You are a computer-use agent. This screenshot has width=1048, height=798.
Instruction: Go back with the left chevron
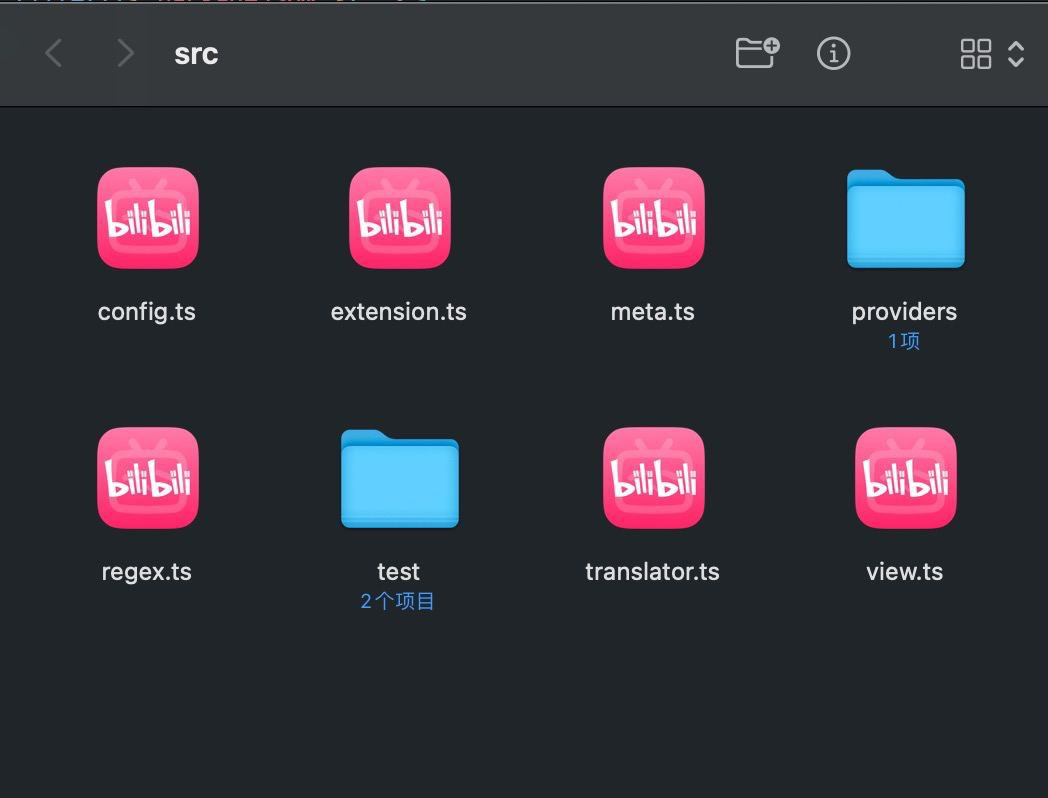point(54,53)
